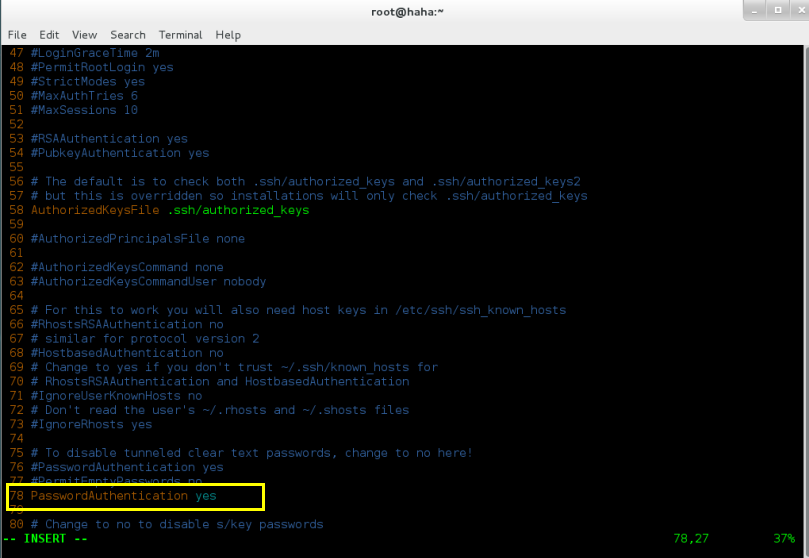809x558 pixels.
Task: Click 'PasswordAuthentication' keyword on line 78
Action: (109, 496)
